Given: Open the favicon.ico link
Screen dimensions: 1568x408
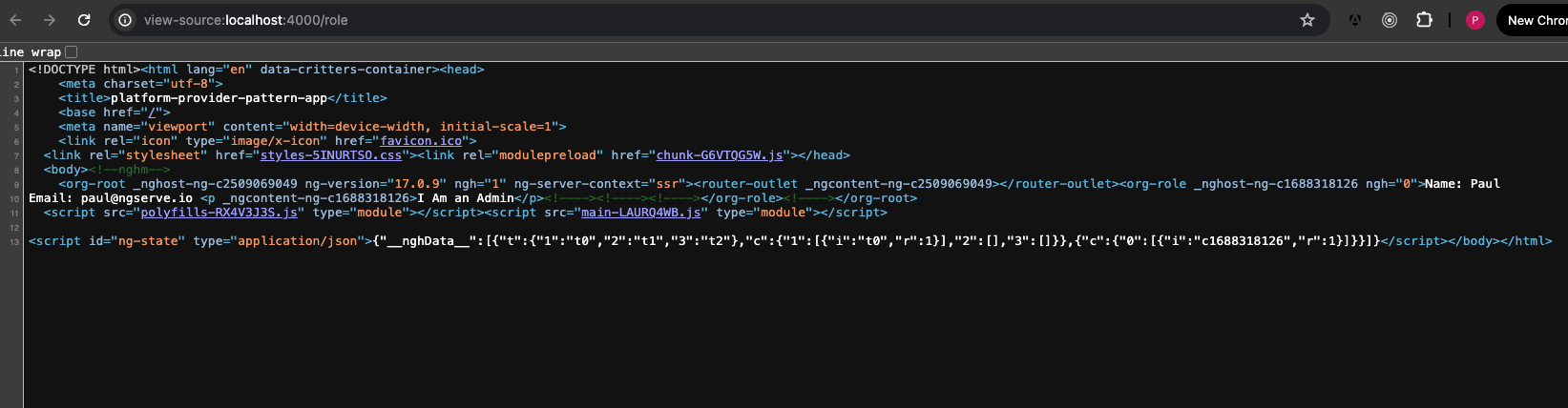Looking at the screenshot, I should pos(421,141).
